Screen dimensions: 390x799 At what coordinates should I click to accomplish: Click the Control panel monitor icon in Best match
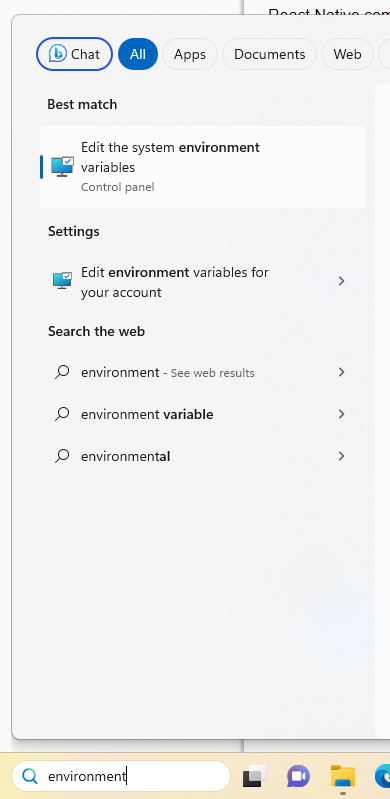62,167
